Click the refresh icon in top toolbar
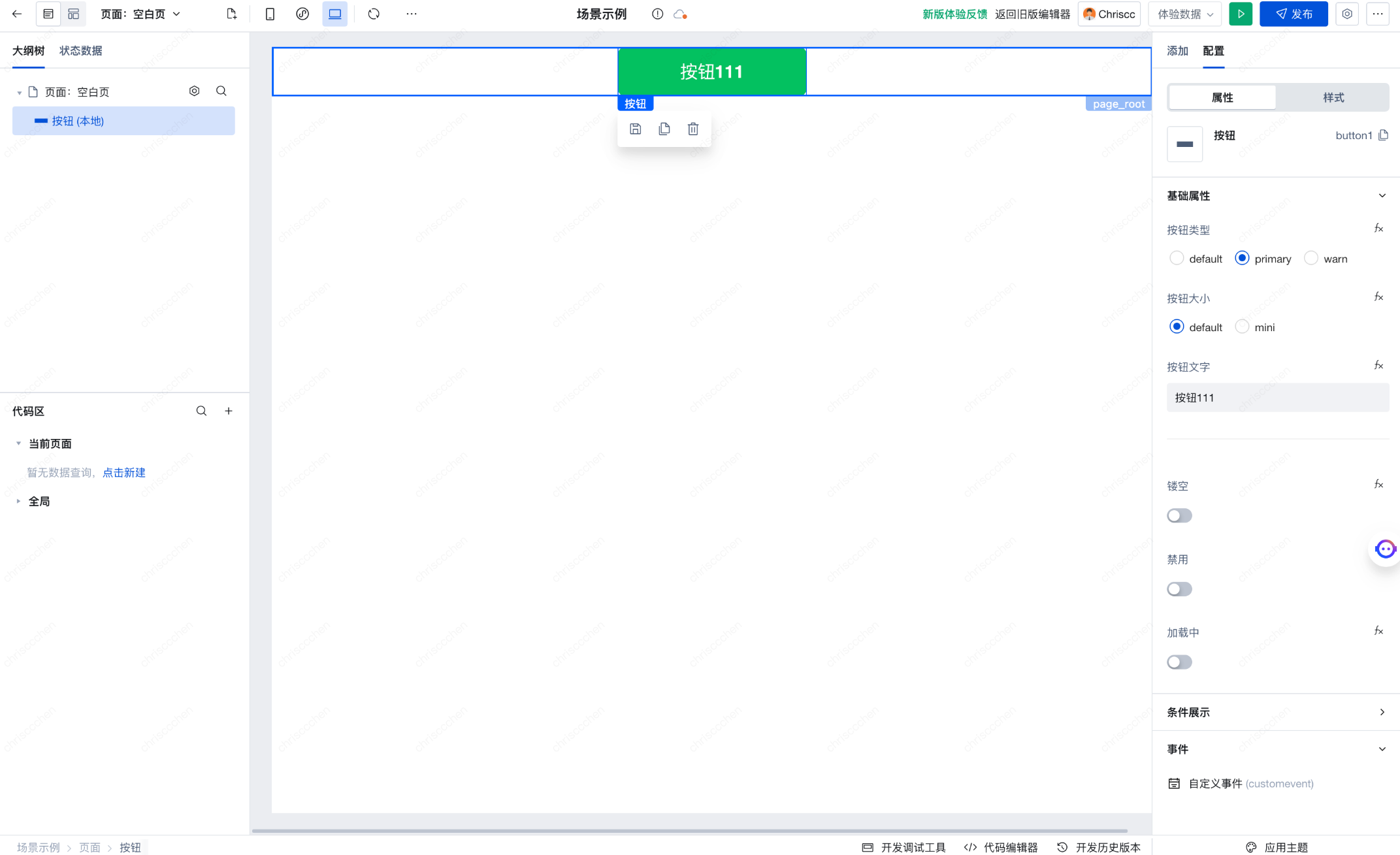The height and width of the screenshot is (855, 1400). [374, 14]
